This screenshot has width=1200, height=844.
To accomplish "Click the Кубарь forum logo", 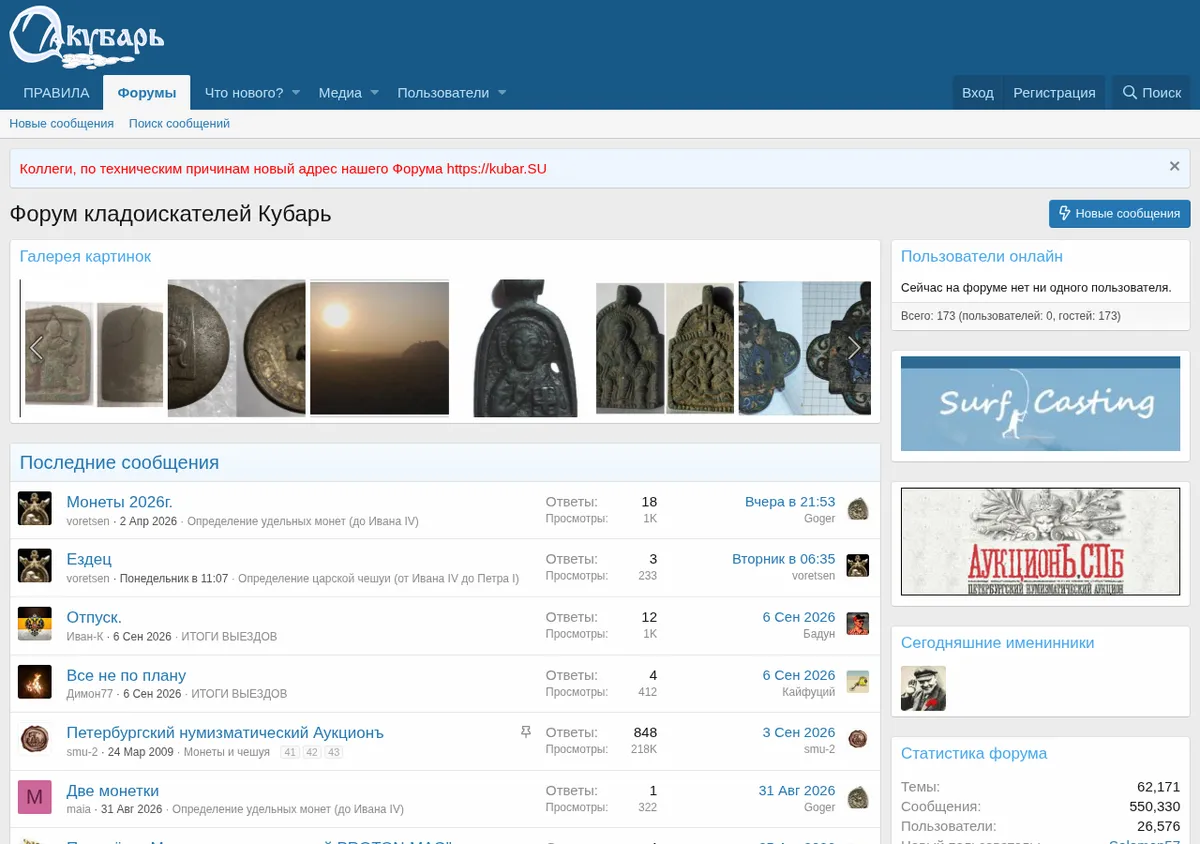I will (x=86, y=37).
